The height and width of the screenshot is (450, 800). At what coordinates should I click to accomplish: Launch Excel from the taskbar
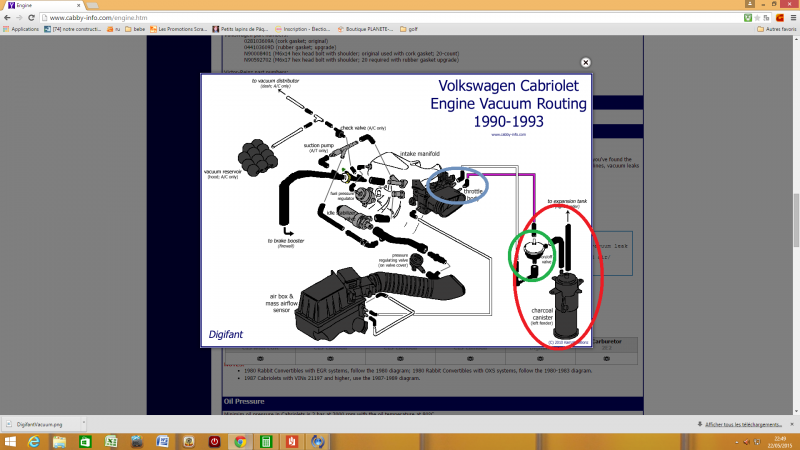(111, 441)
